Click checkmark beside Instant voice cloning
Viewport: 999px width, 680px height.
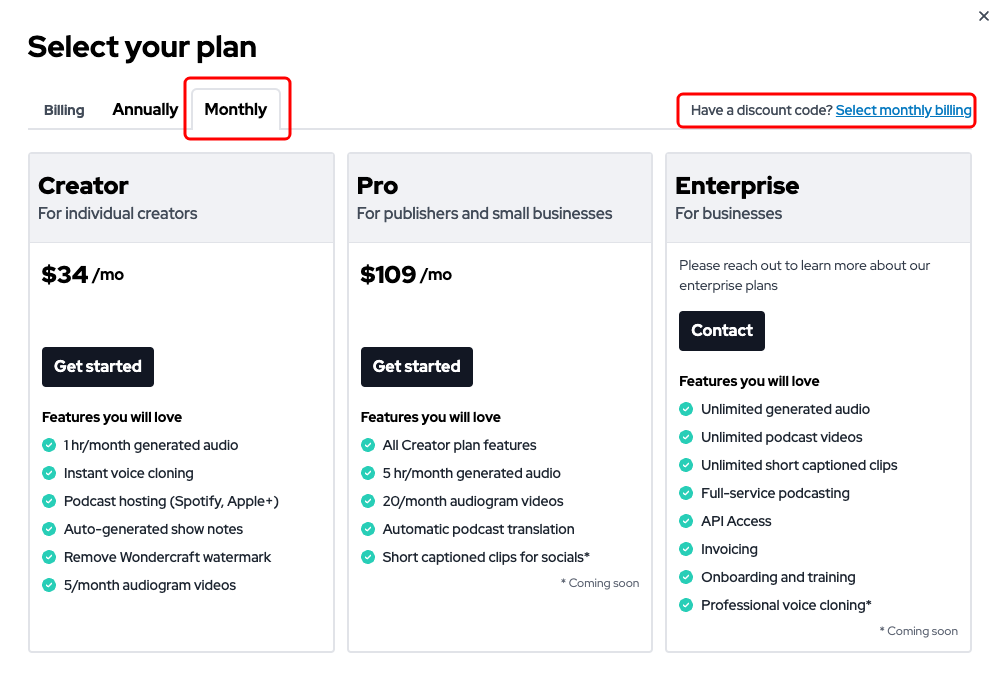click(49, 473)
